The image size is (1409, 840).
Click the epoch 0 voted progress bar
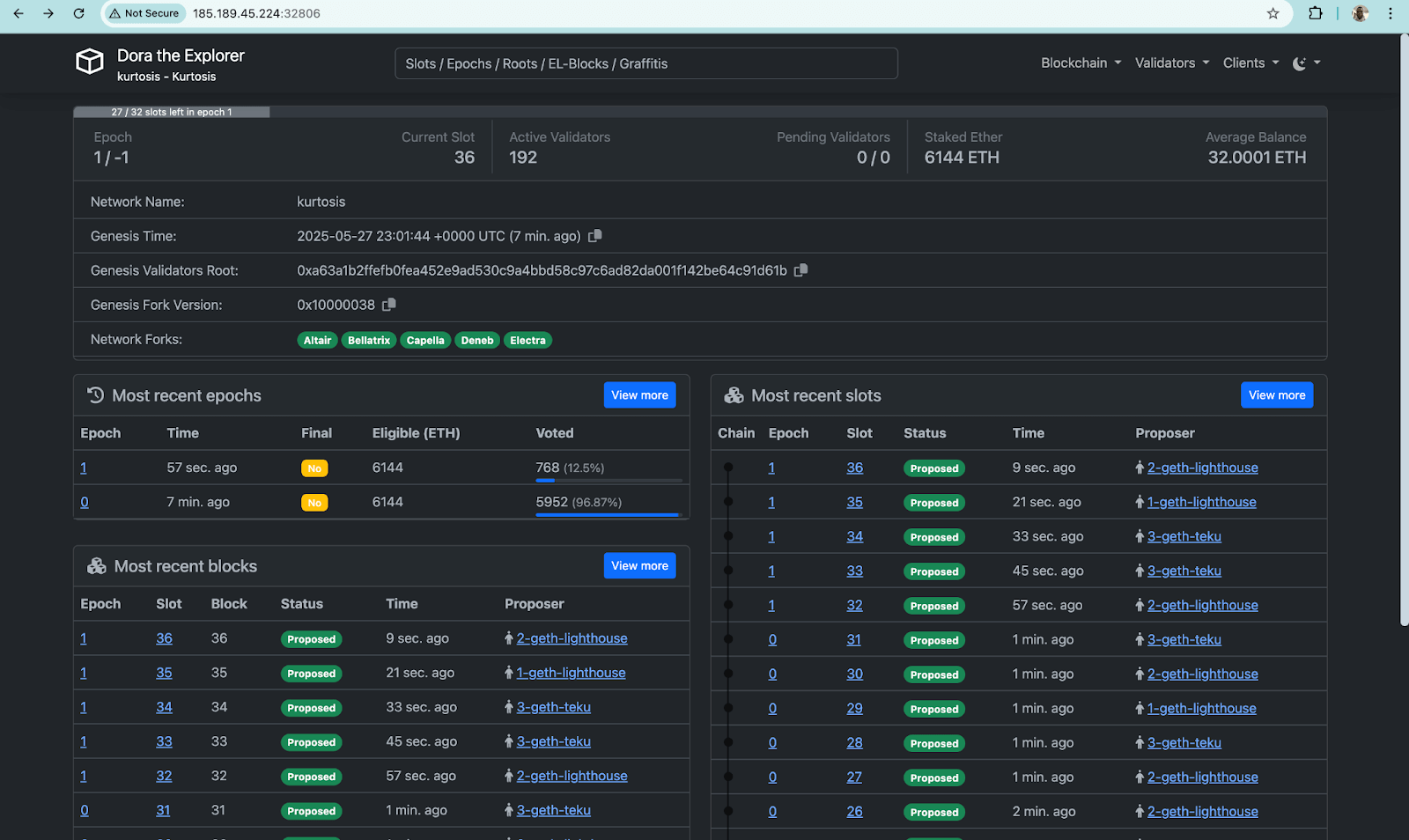point(608,514)
